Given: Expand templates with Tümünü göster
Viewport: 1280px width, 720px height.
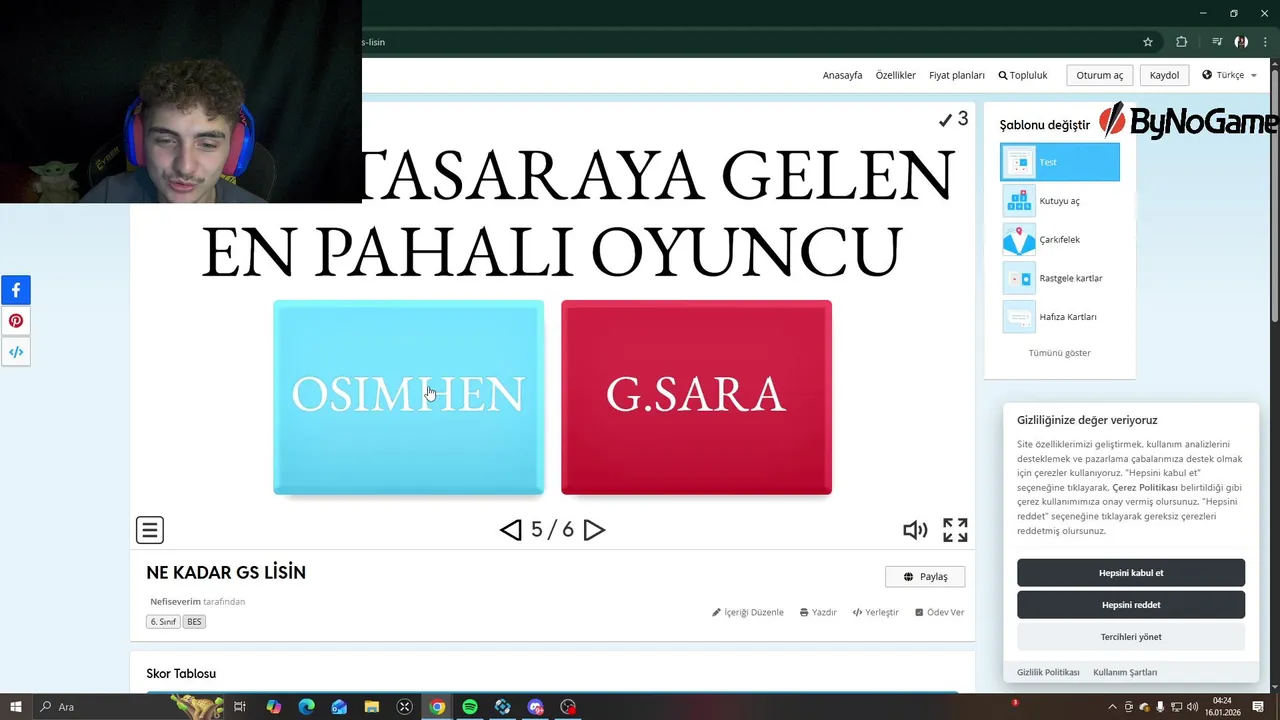Looking at the screenshot, I should [x=1059, y=353].
